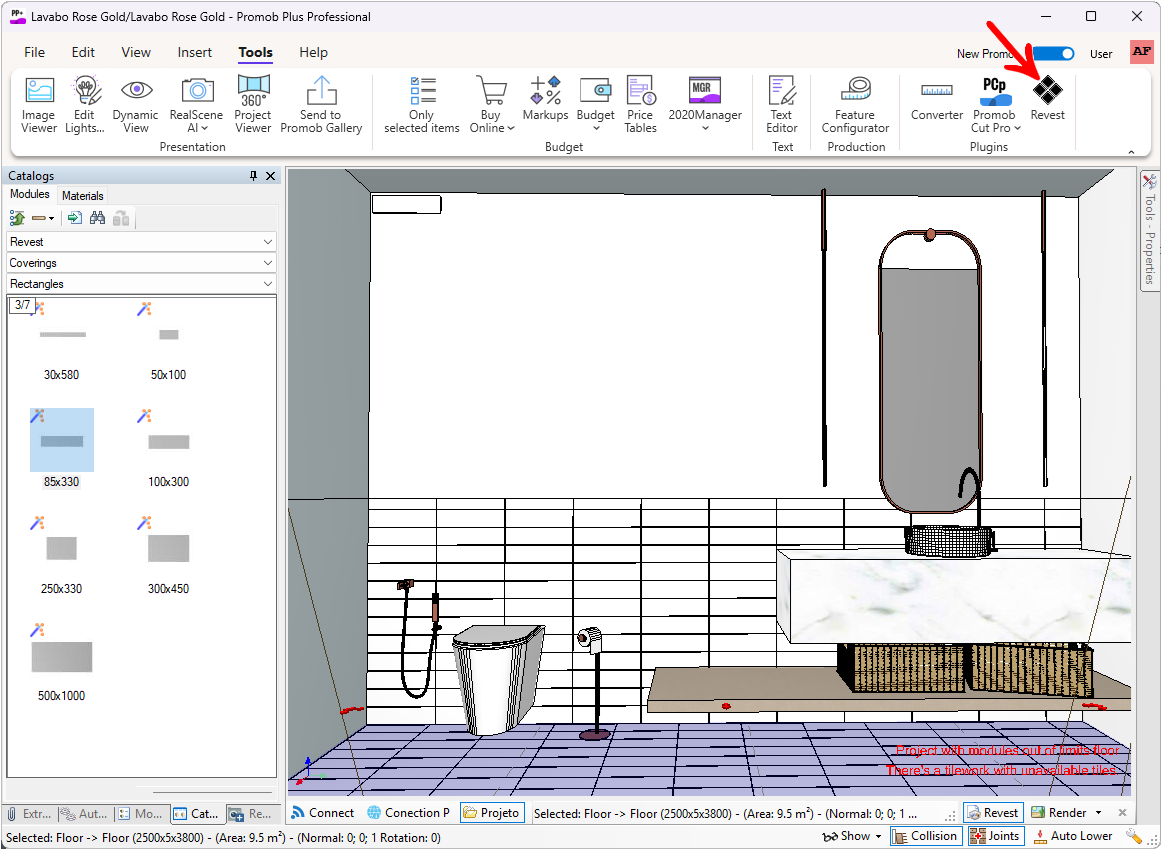
Task: Click Send to Promob Gallery
Action: [x=321, y=105]
